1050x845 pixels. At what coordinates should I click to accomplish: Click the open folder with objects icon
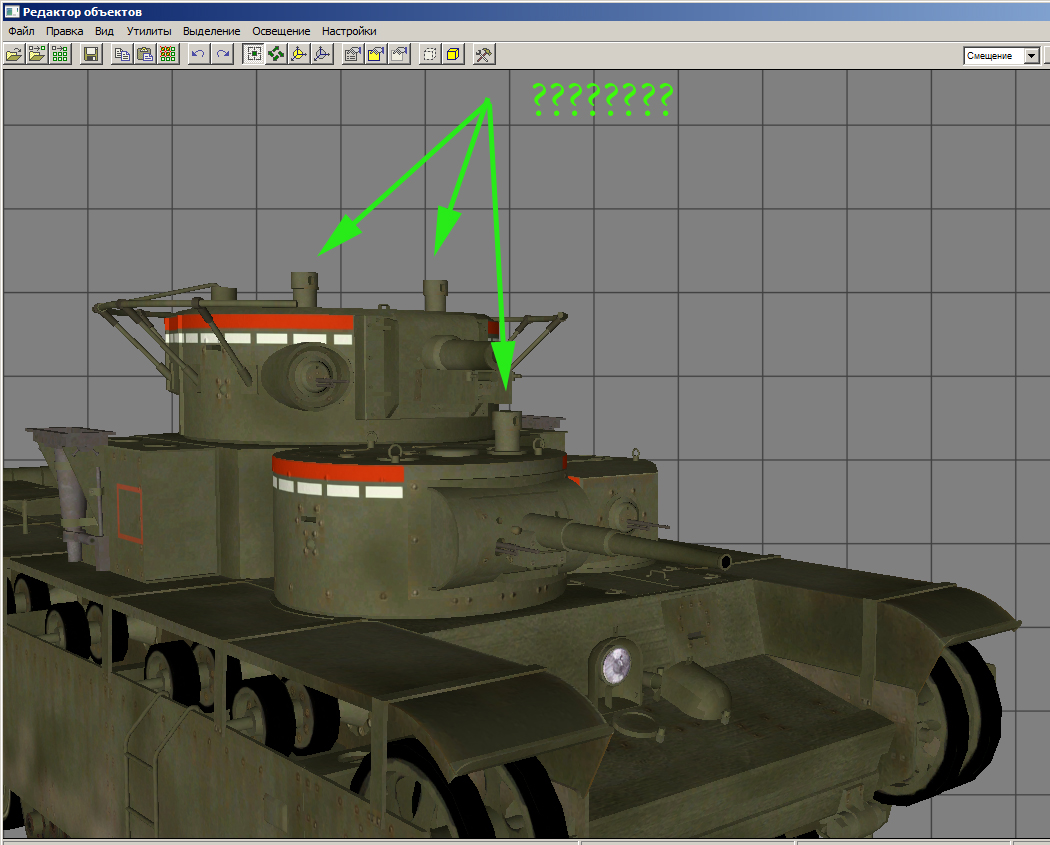(37, 54)
